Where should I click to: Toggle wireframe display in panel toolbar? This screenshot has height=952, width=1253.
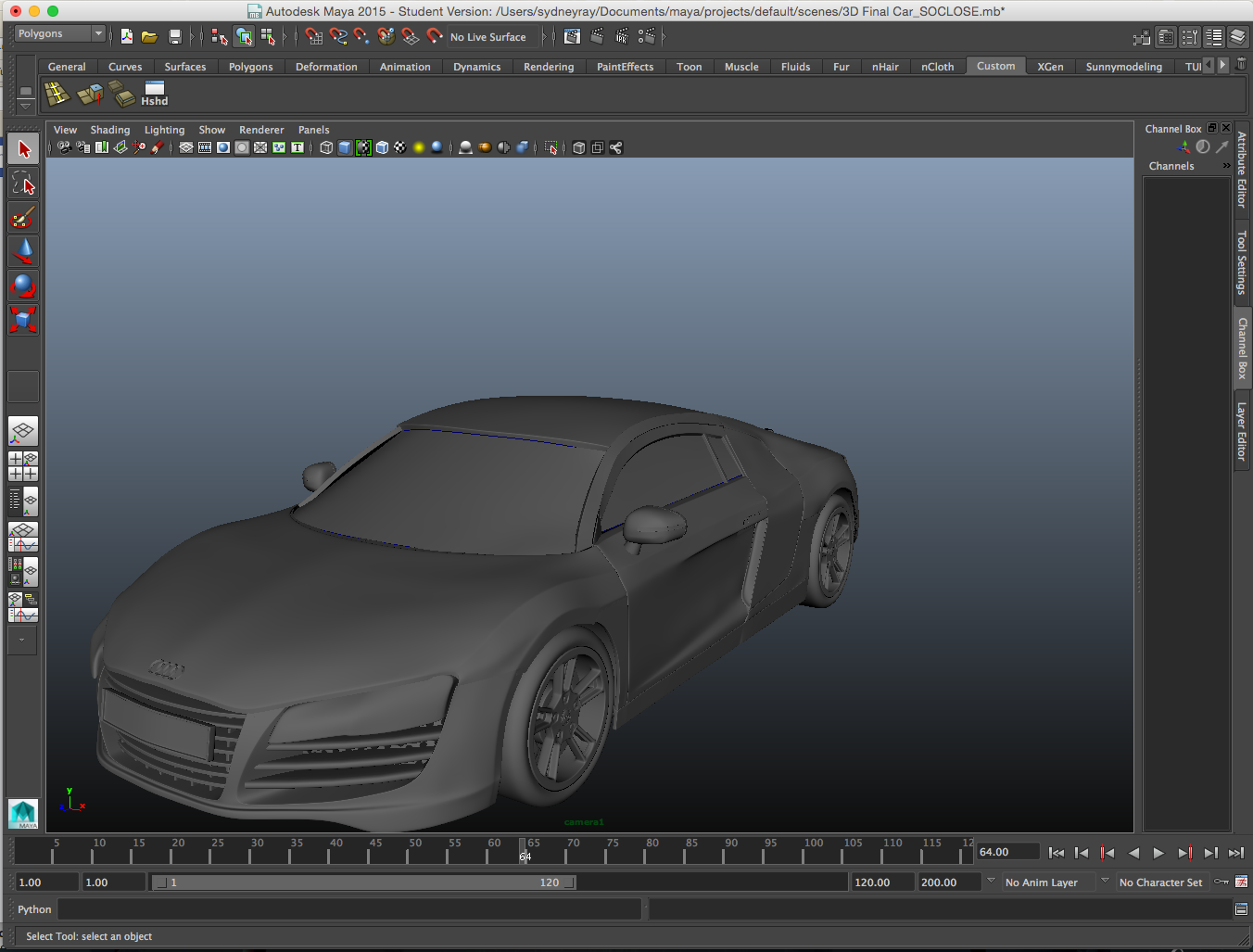tap(326, 147)
